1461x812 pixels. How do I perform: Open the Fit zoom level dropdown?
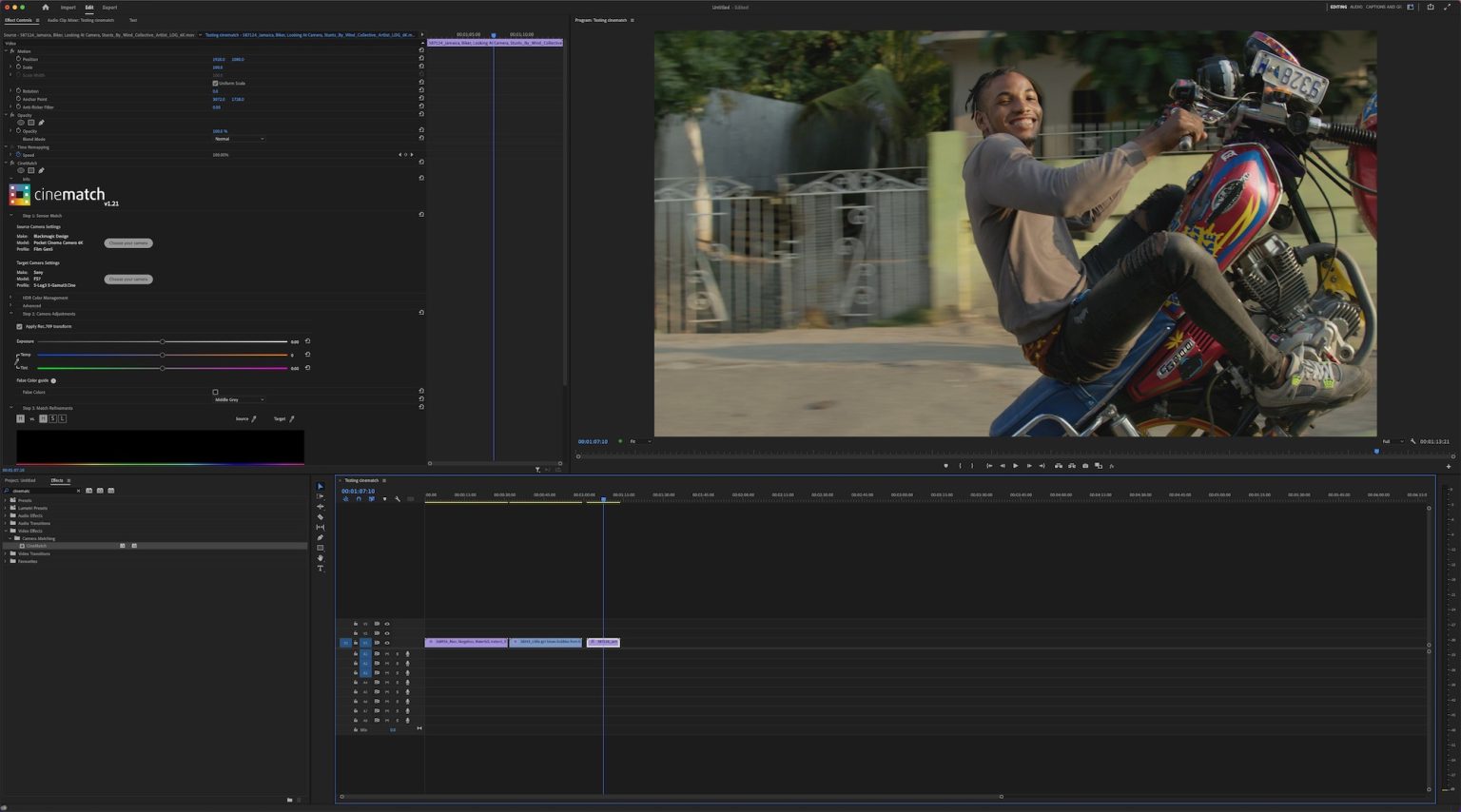639,441
